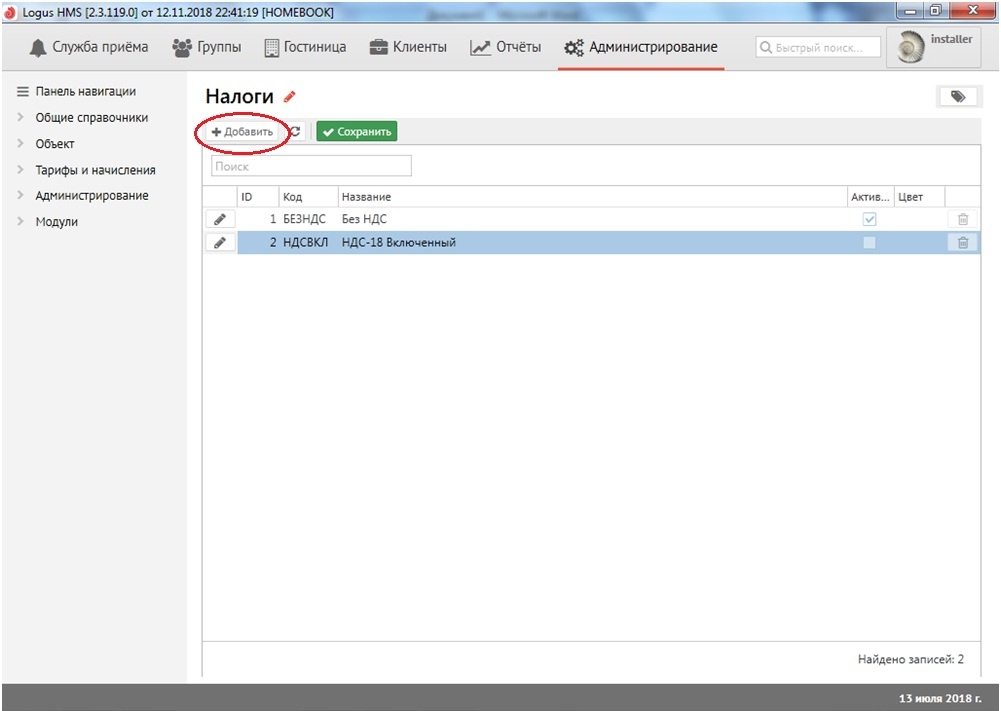Image resolution: width=1001 pixels, height=711 pixels.
Task: Delete the НДС-18 Включенный row via trash icon
Action: [963, 243]
